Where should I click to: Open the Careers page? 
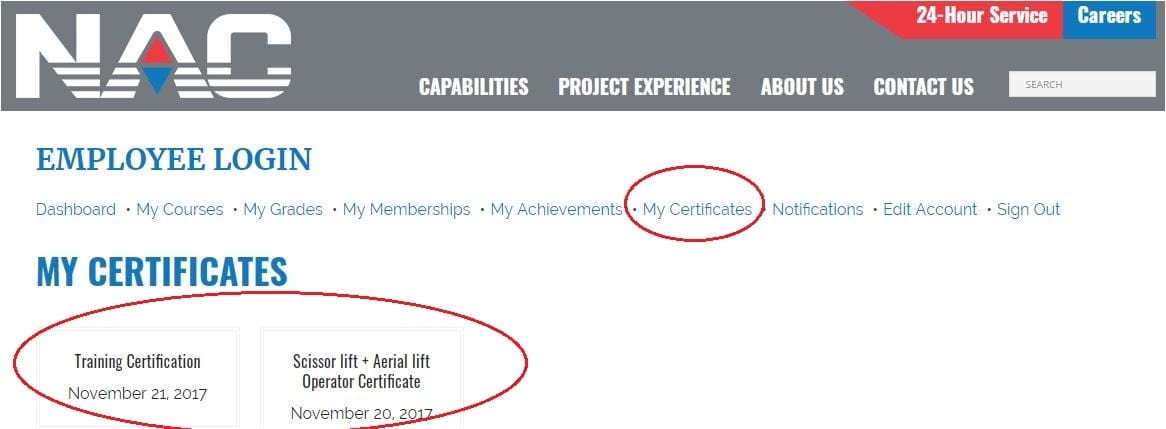pos(1109,16)
